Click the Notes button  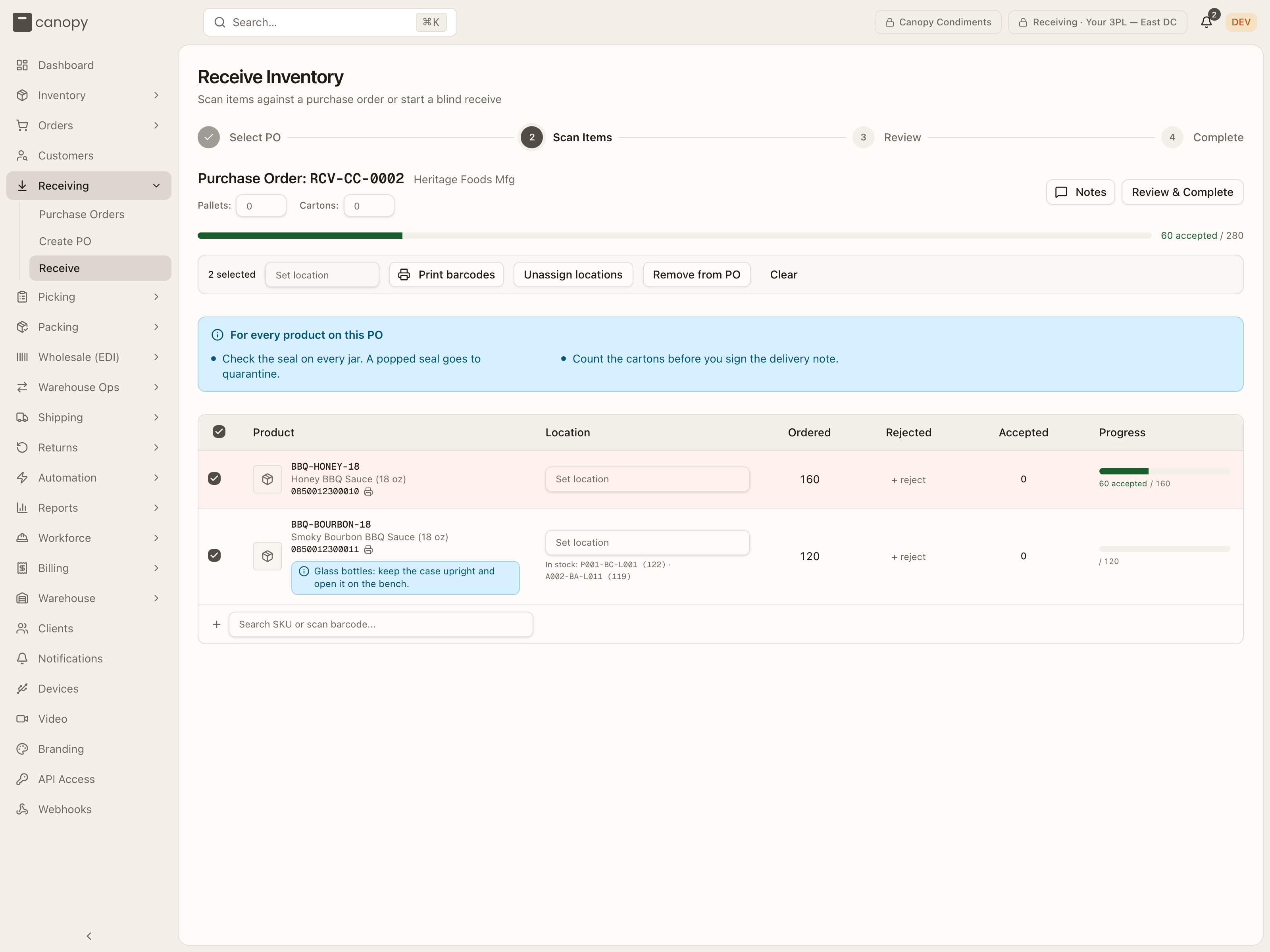click(x=1081, y=192)
